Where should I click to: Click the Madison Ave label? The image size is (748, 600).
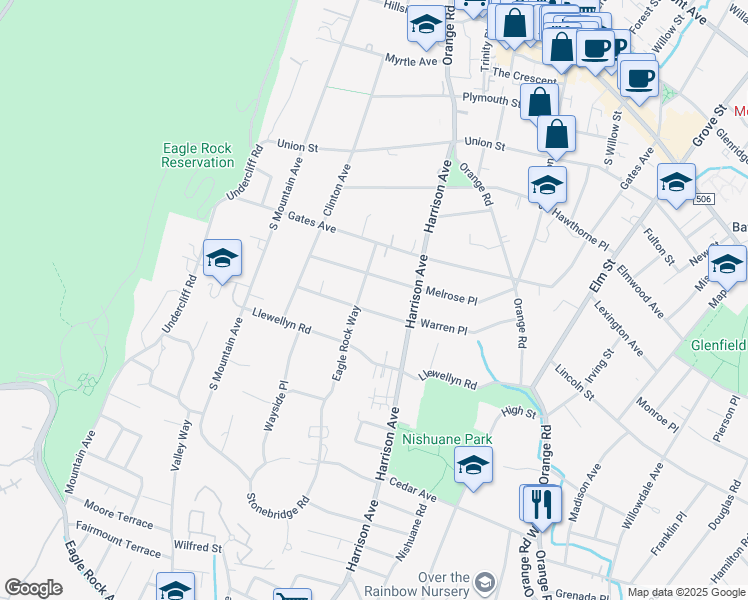585,493
